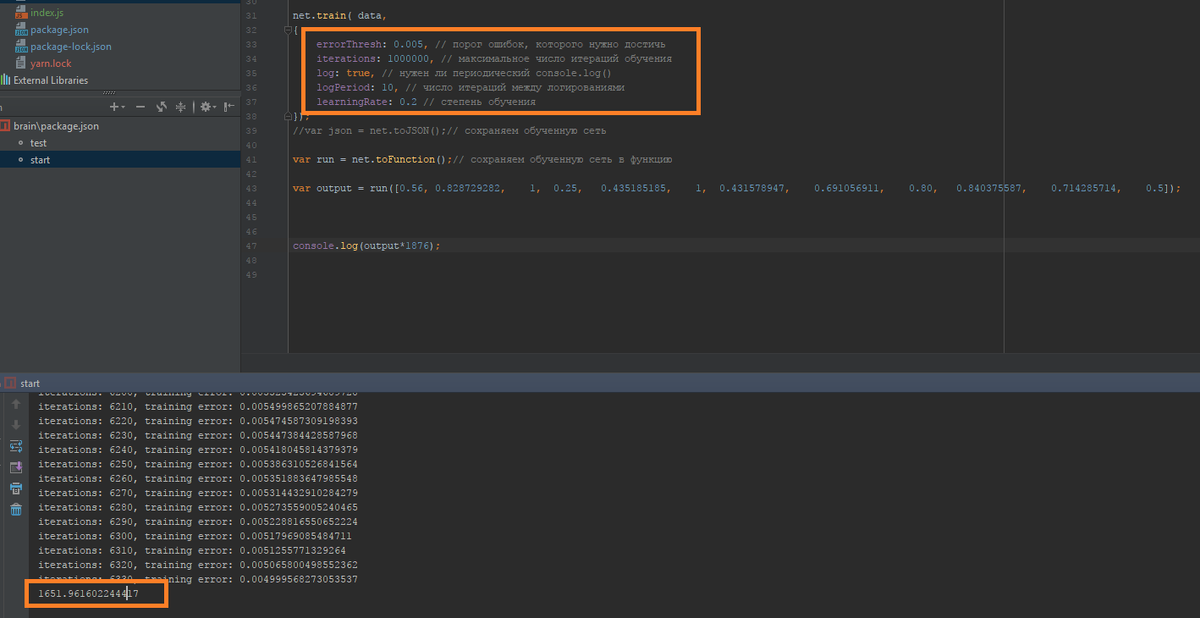Click the var output = run(...) line
The image size is (1200, 618).
(737, 187)
